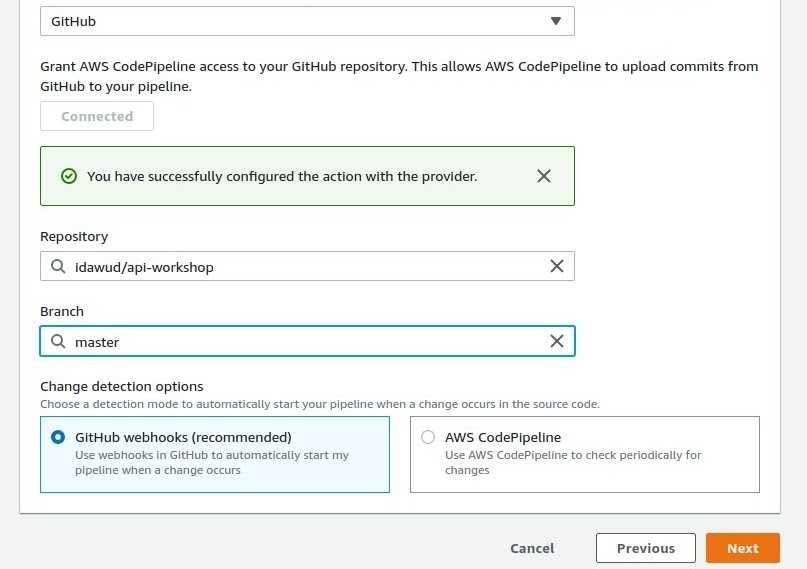807x569 pixels.
Task: Click the Change detection options heading
Action: tap(121, 386)
